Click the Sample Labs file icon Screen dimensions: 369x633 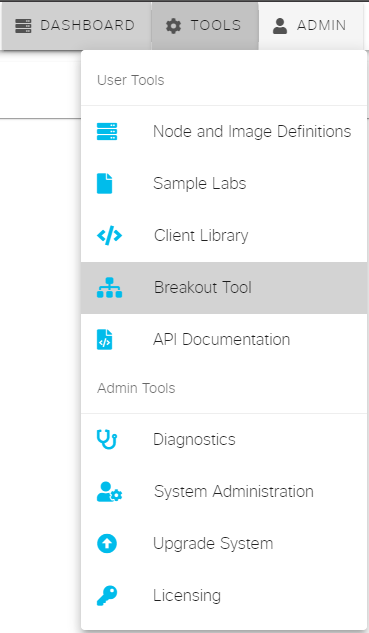click(105, 184)
